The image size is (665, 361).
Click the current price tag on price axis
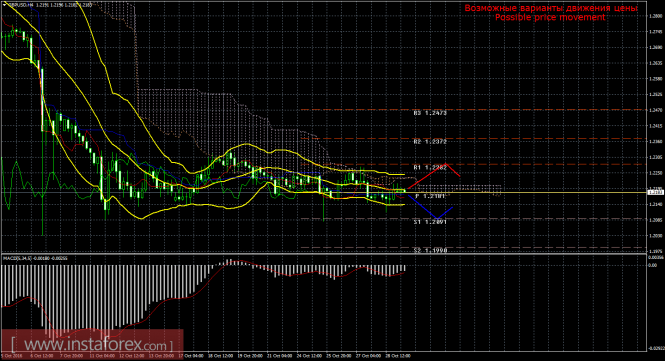(x=655, y=193)
